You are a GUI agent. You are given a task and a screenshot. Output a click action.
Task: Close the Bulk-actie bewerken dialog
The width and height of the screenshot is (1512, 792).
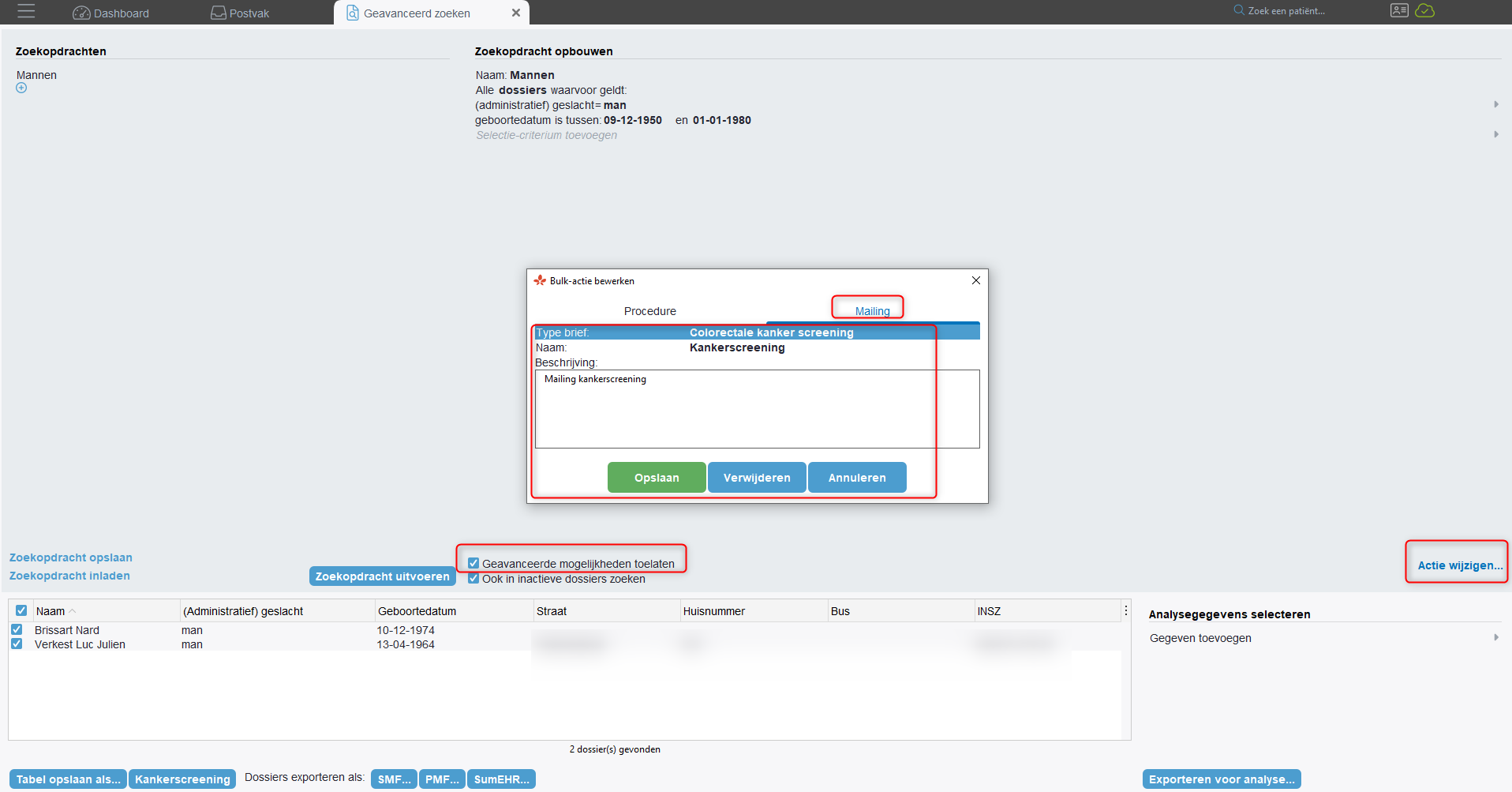pyautogui.click(x=976, y=280)
